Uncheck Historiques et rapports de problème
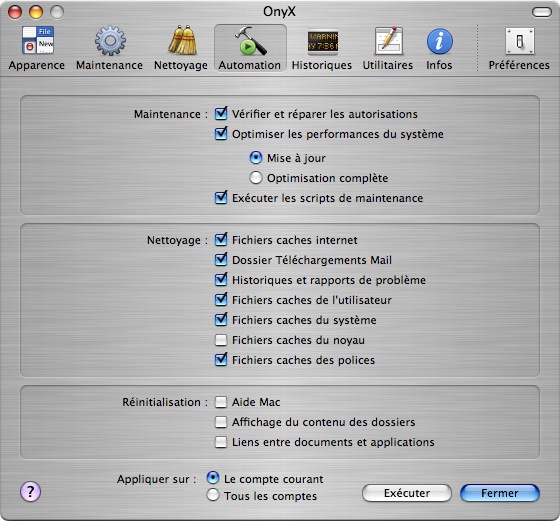This screenshot has height=521, width=560. tap(221, 280)
